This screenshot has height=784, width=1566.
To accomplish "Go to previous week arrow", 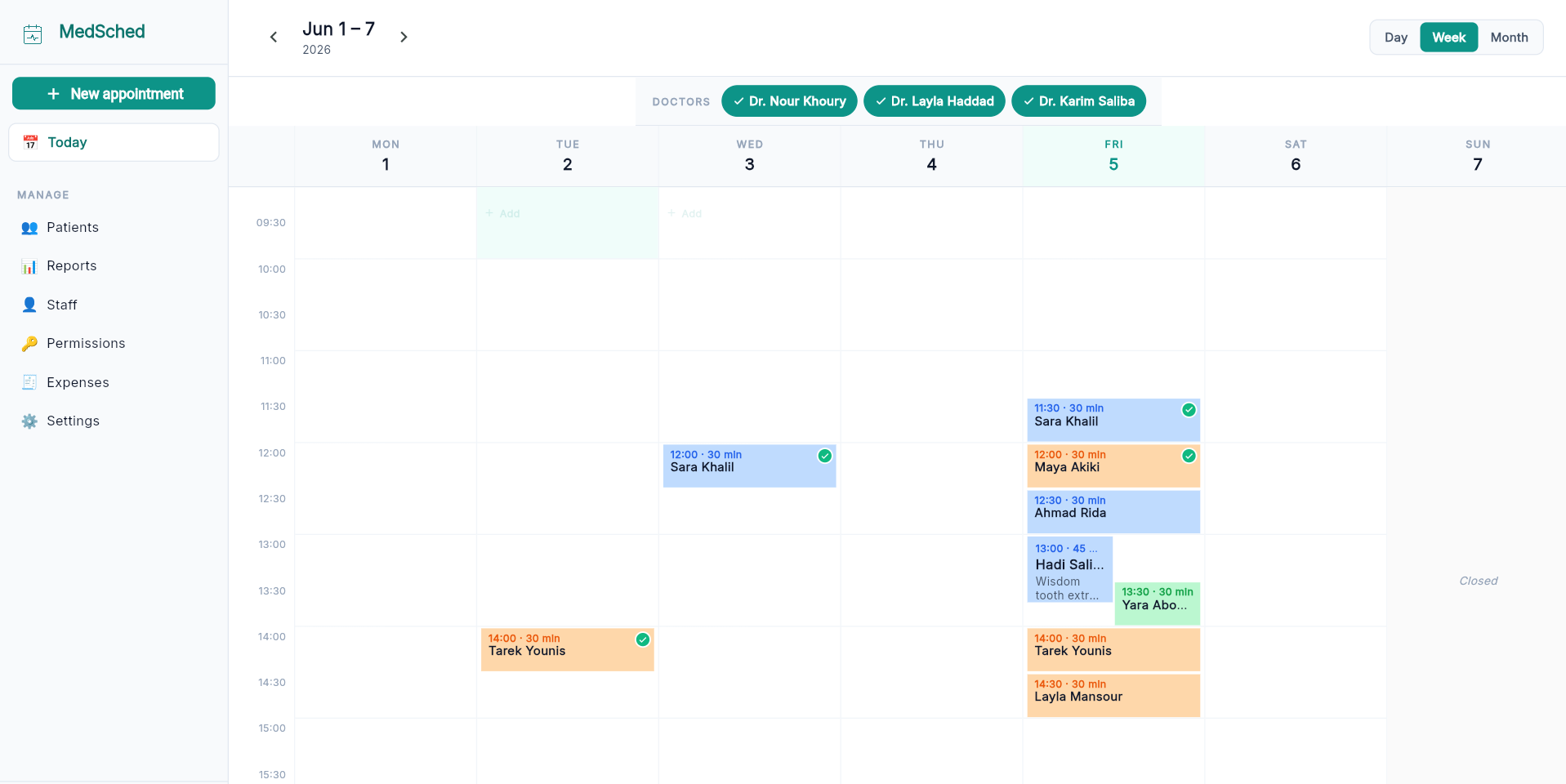I will pyautogui.click(x=274, y=37).
